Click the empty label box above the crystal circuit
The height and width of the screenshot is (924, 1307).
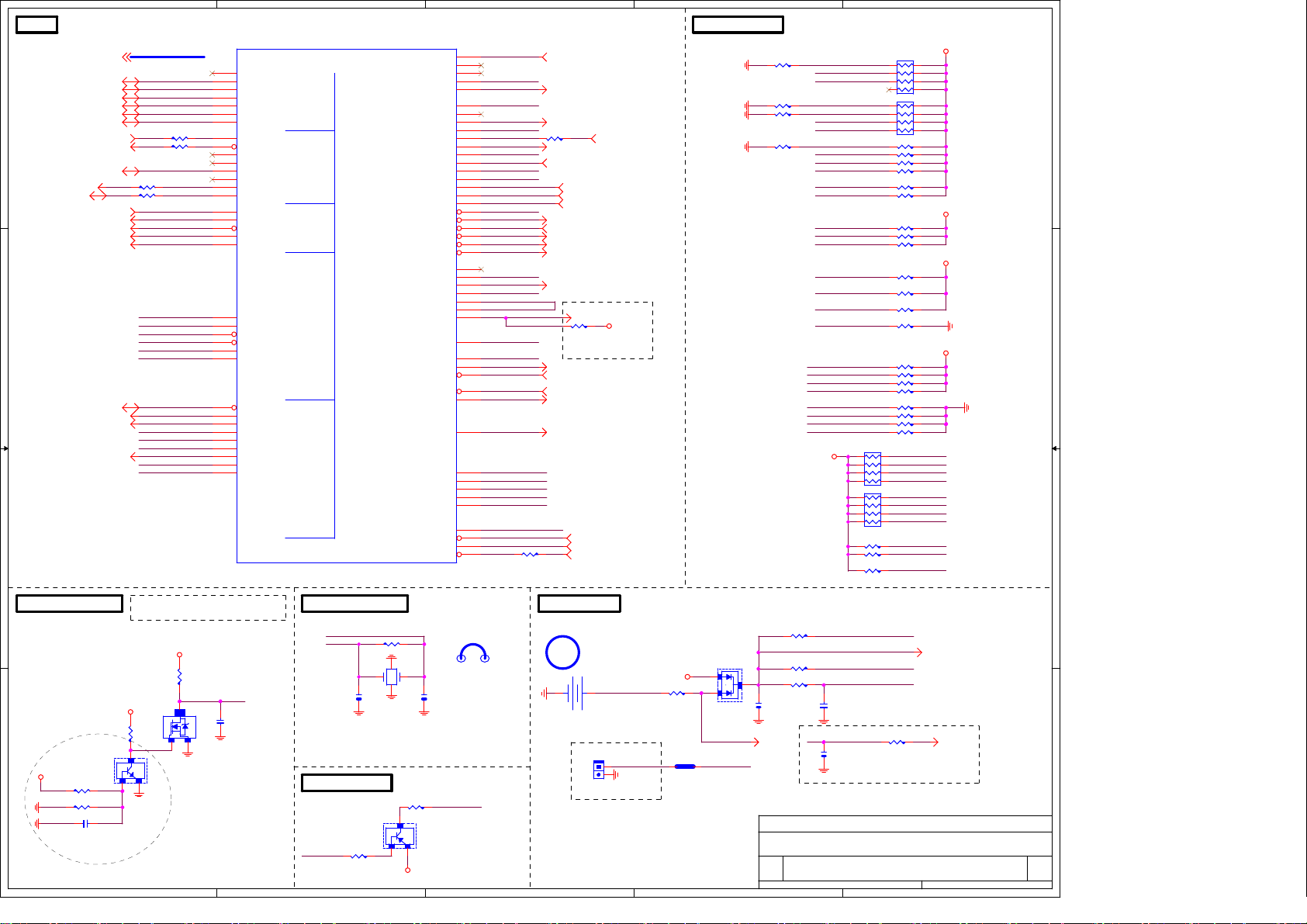354,603
